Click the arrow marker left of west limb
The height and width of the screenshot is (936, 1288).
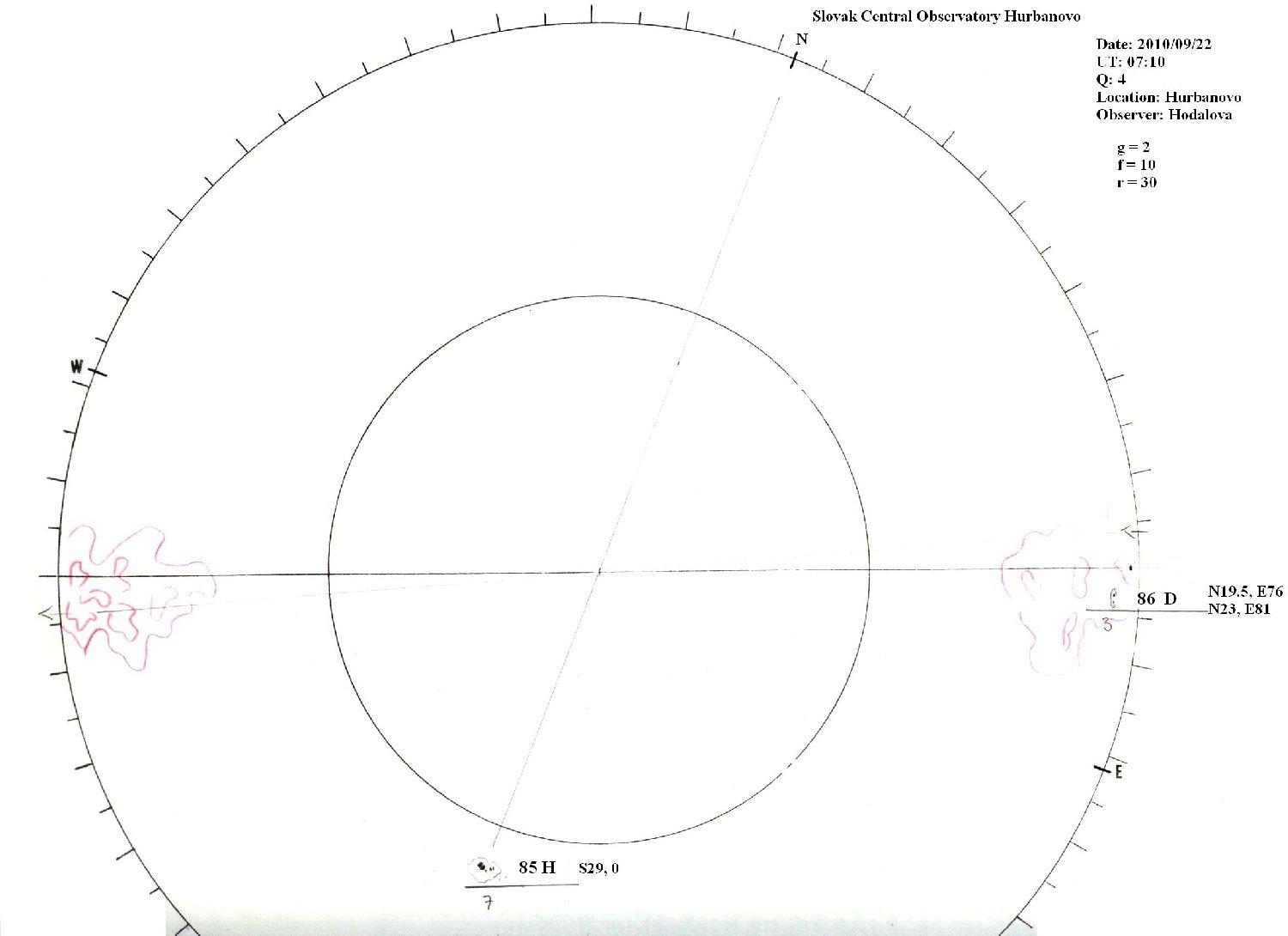tap(46, 613)
